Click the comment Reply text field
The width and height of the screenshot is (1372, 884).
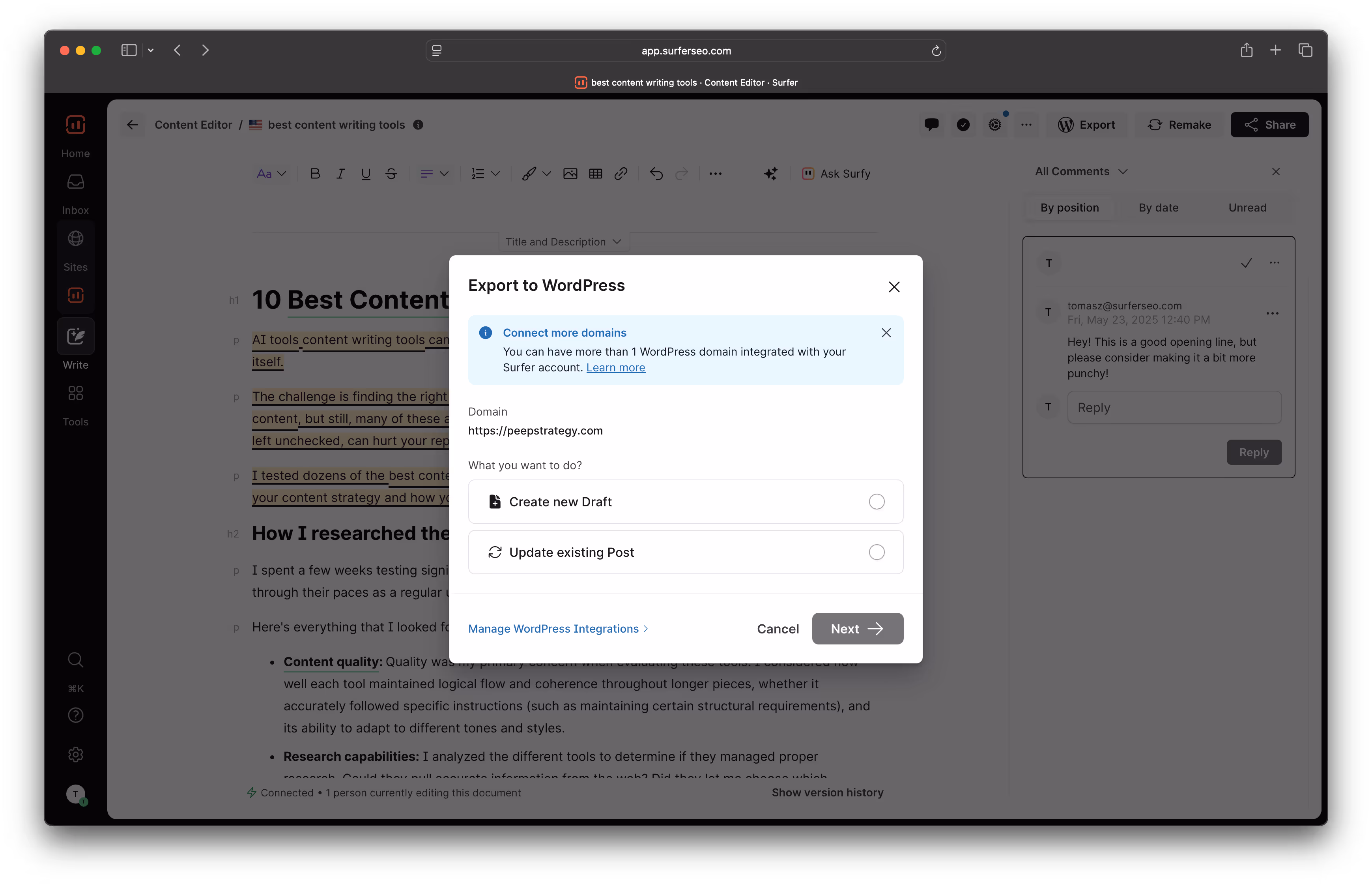(x=1174, y=407)
